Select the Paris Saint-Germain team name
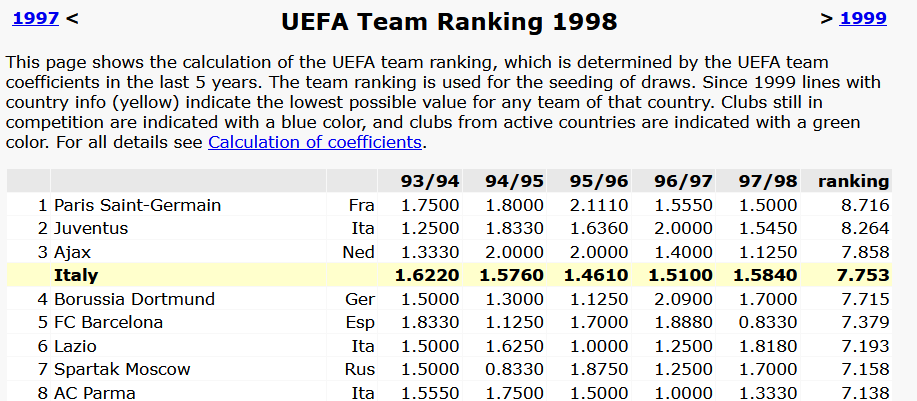 (x=137, y=205)
